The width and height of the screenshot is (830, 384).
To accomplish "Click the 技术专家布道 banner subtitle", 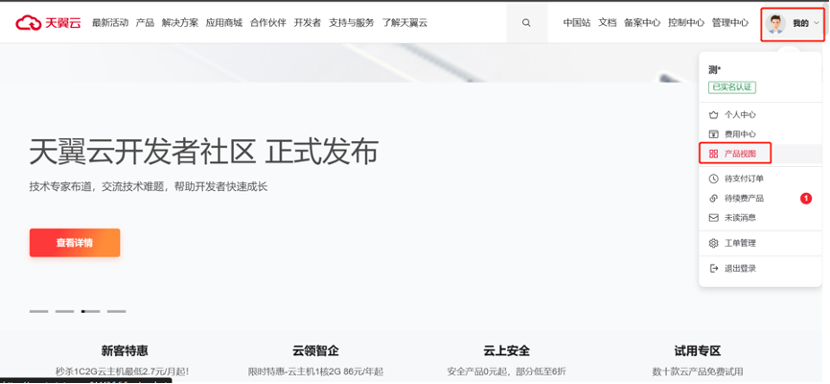I will (149, 187).
